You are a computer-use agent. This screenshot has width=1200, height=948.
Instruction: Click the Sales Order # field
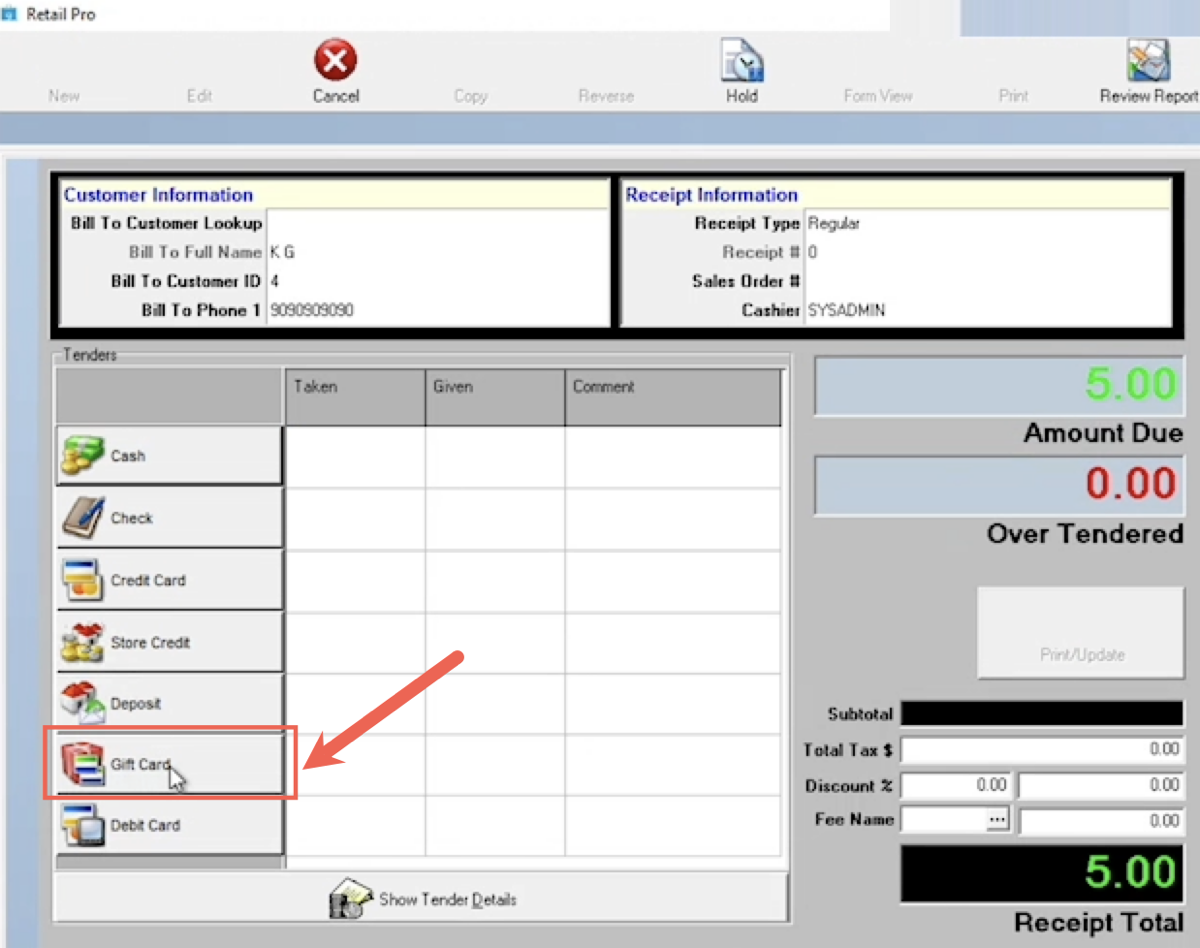[x=987, y=281]
